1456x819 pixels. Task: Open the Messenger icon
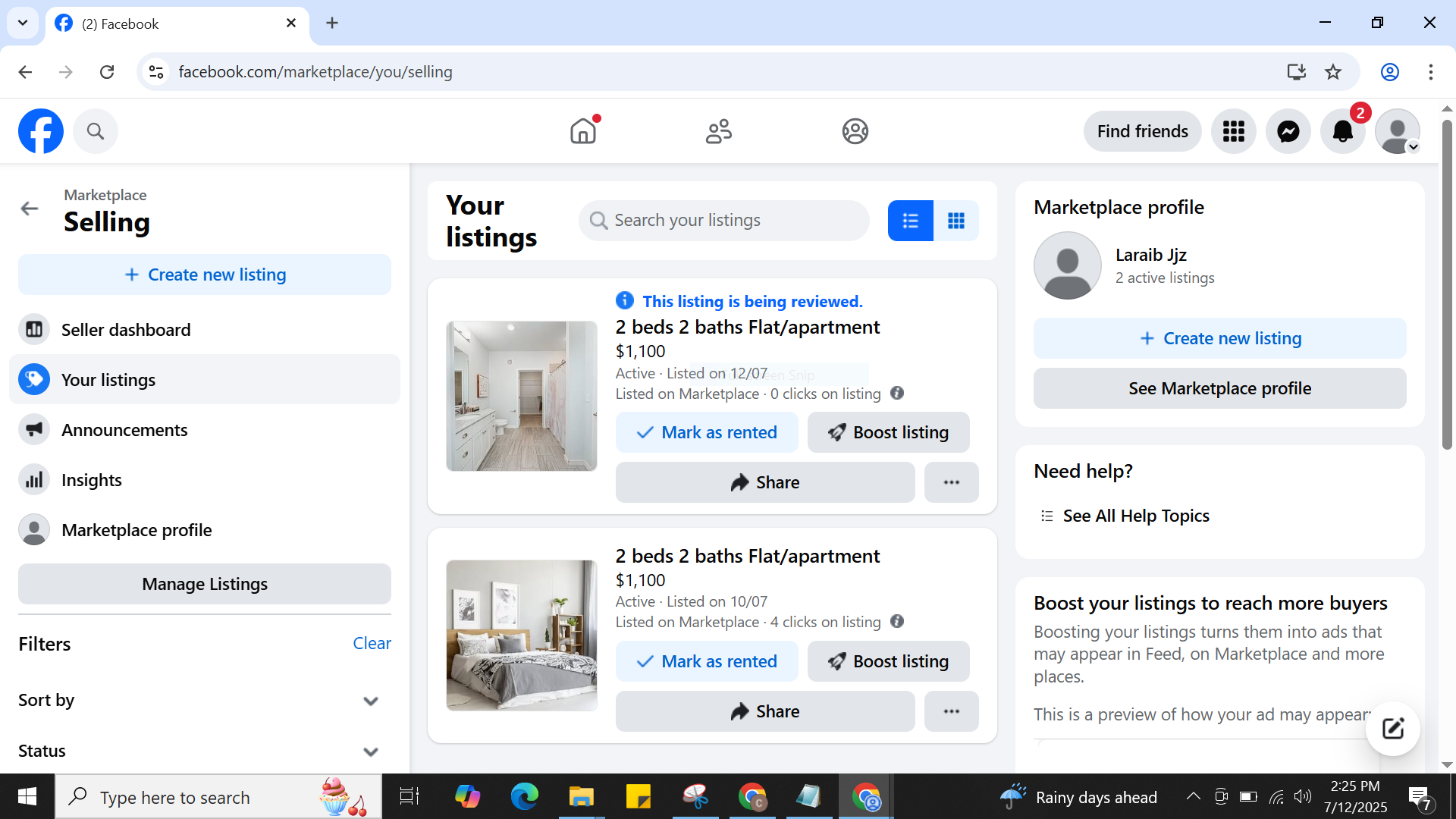click(1288, 131)
